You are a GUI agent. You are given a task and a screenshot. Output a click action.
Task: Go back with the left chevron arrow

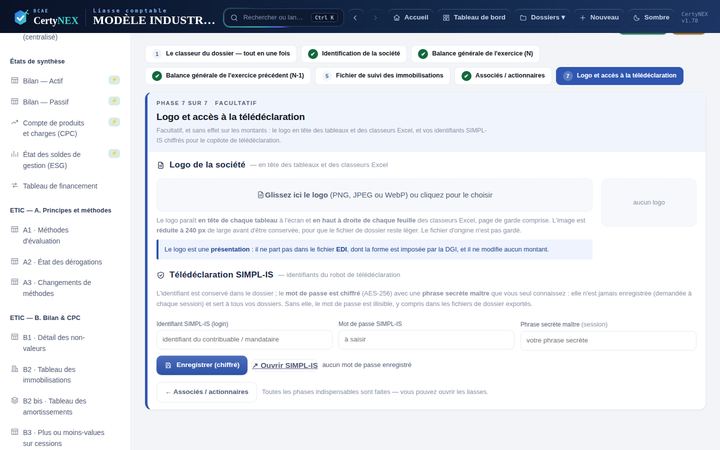click(355, 17)
